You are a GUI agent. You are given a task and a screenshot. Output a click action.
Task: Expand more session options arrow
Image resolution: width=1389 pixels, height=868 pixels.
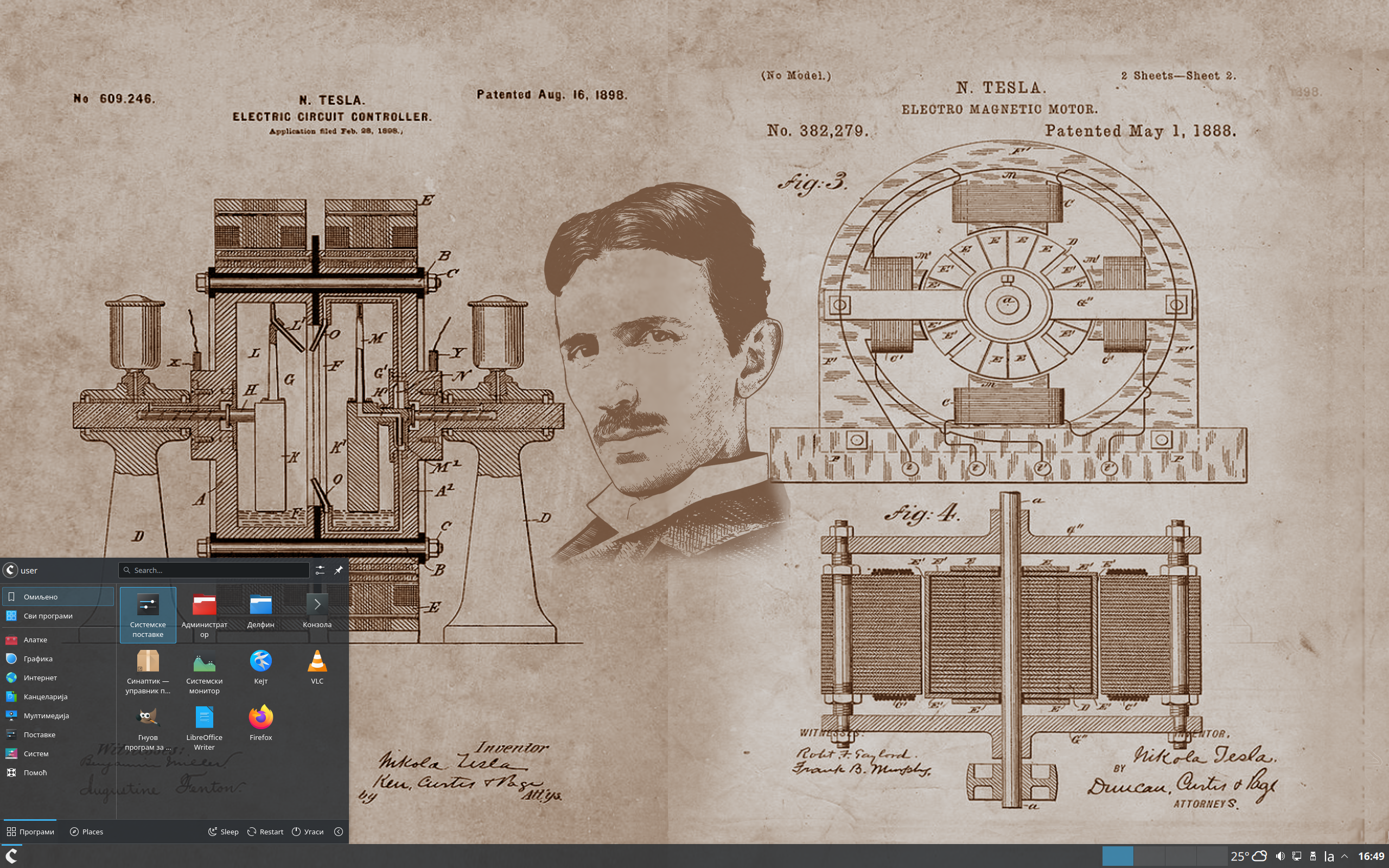tap(339, 831)
